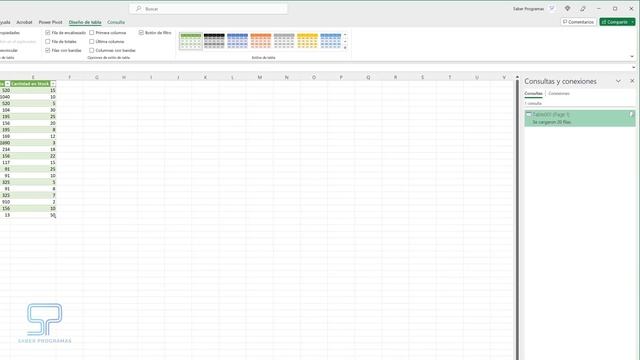
Task: Enable Fila de totales checkbox
Action: tap(48, 42)
